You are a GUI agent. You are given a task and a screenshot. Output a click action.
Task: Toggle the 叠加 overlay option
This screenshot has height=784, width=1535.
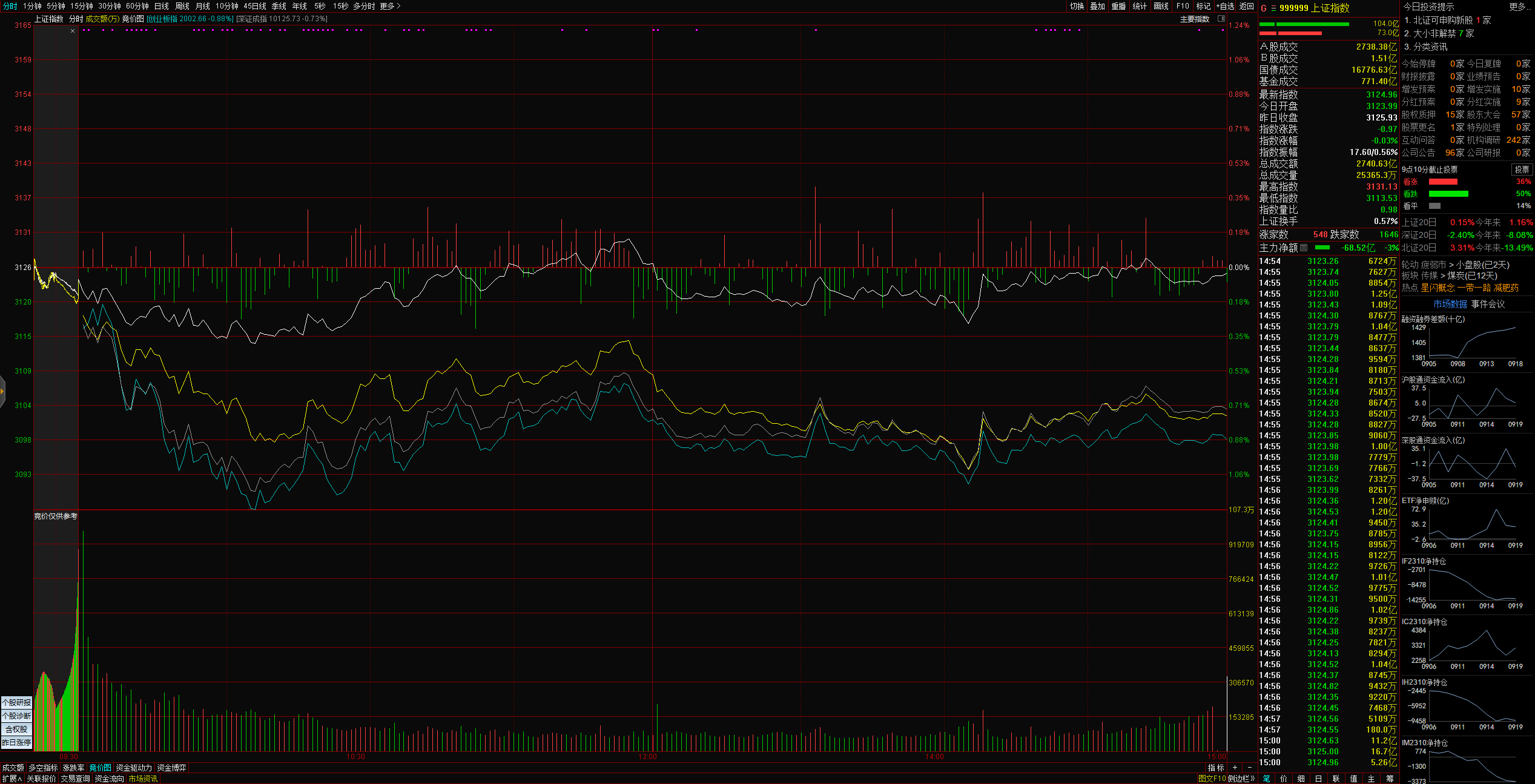pyautogui.click(x=1098, y=6)
